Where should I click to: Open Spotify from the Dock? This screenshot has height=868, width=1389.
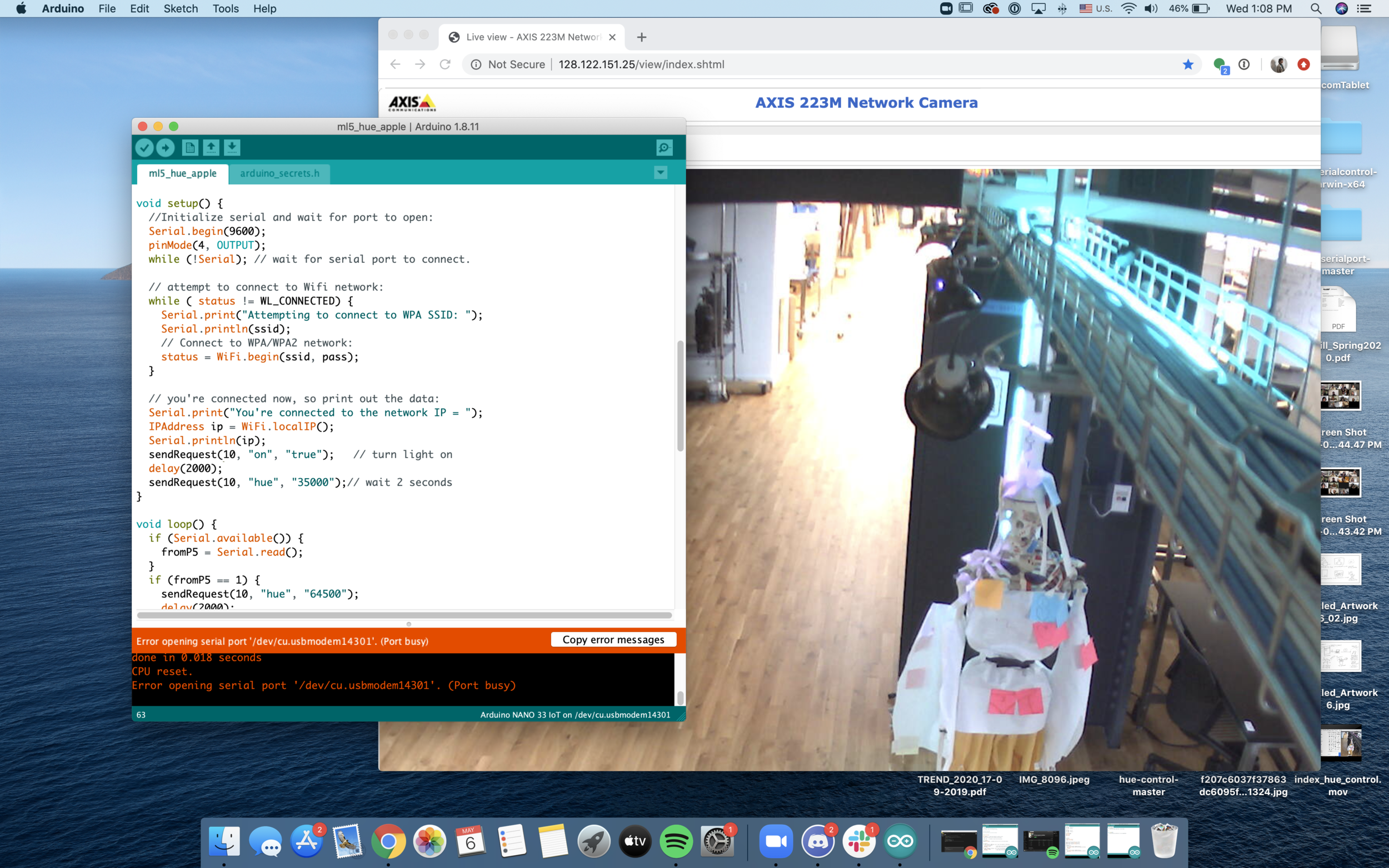point(676,841)
